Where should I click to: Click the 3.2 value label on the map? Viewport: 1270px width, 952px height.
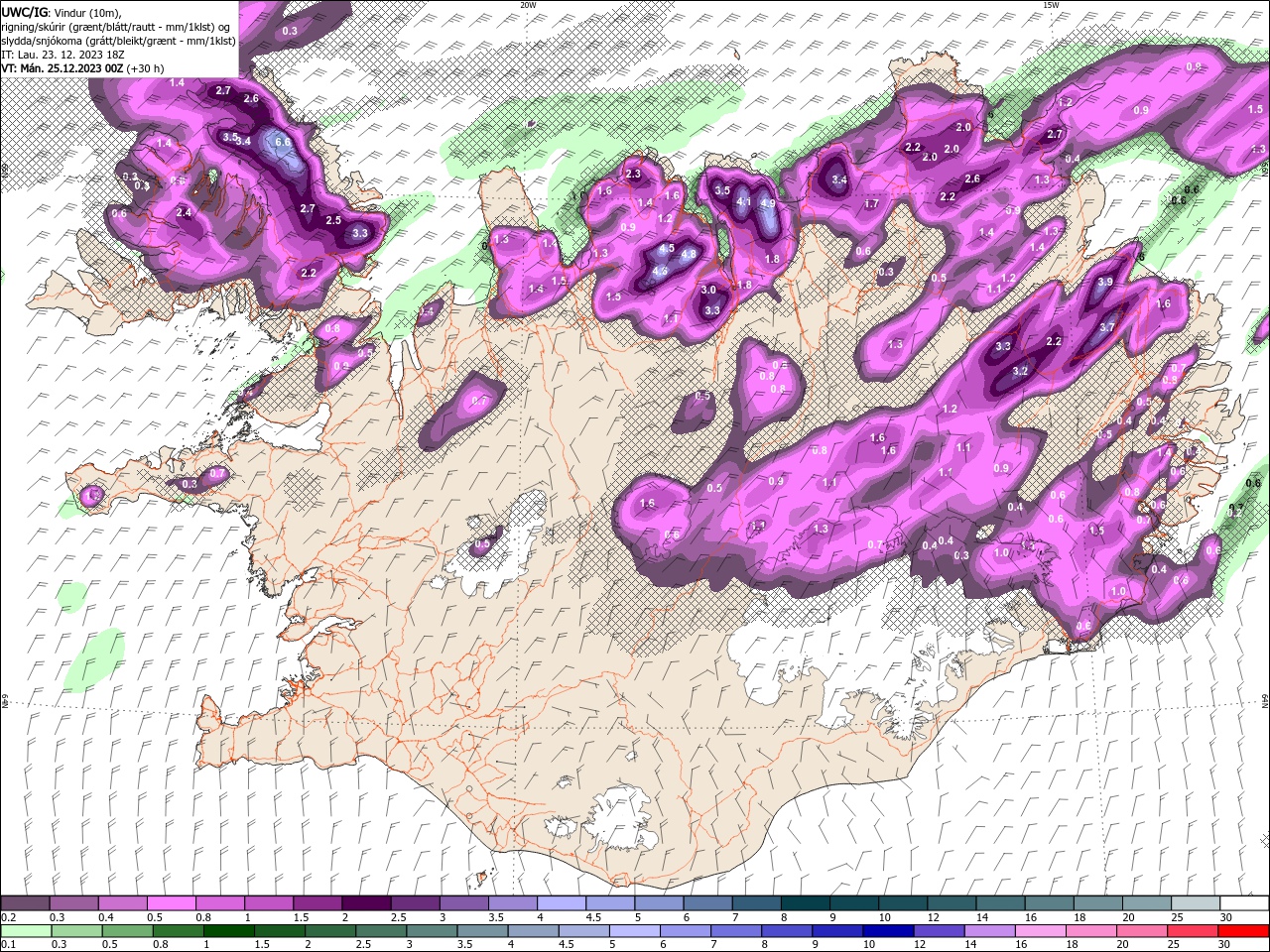(x=1020, y=371)
